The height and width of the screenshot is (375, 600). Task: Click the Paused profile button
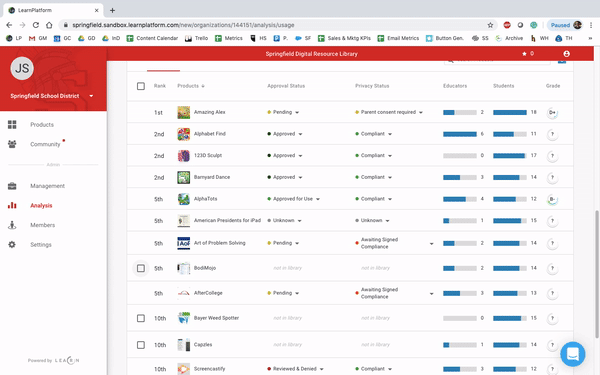coord(566,25)
